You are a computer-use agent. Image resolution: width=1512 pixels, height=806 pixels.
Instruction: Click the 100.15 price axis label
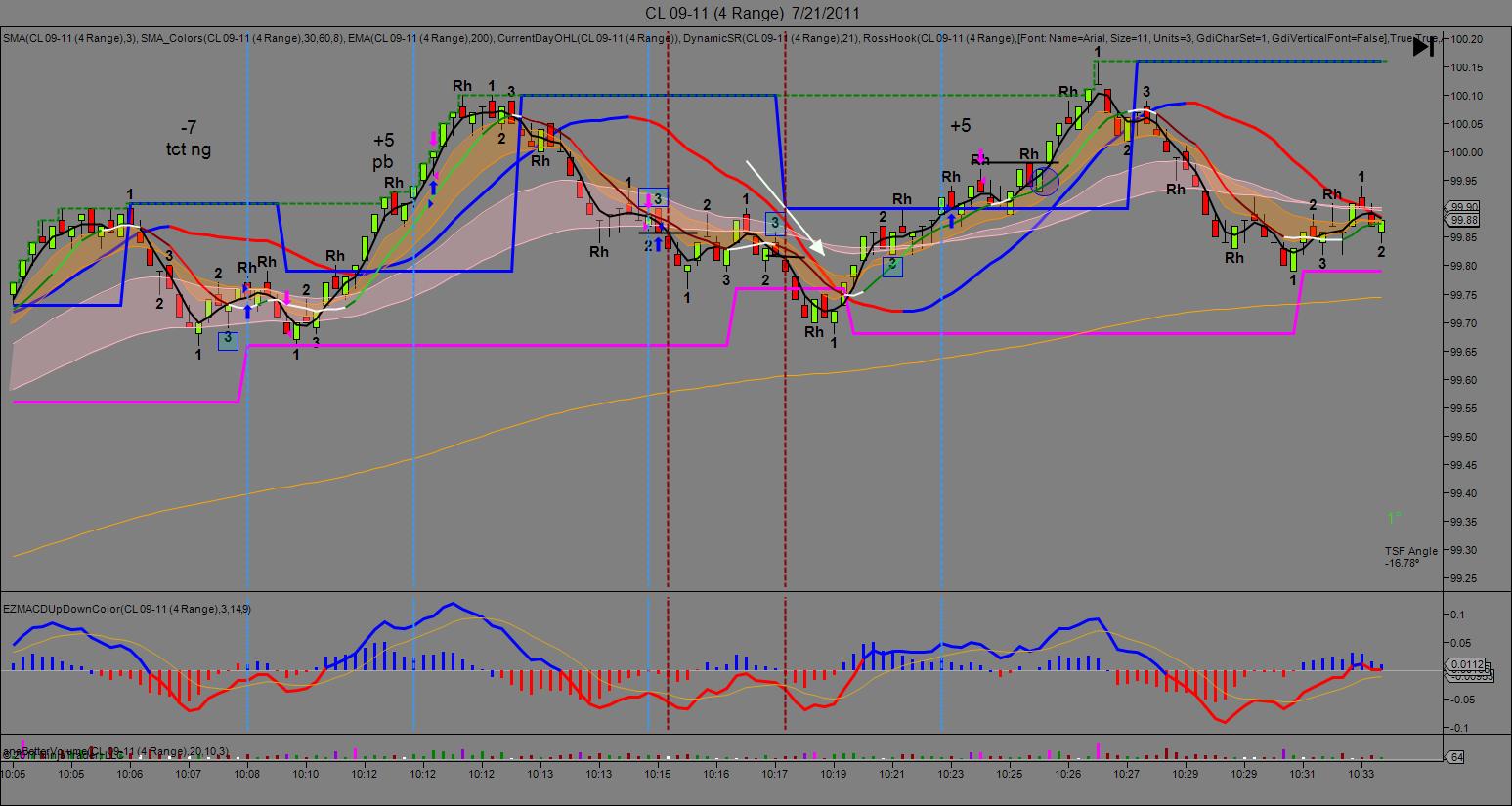(x=1467, y=67)
